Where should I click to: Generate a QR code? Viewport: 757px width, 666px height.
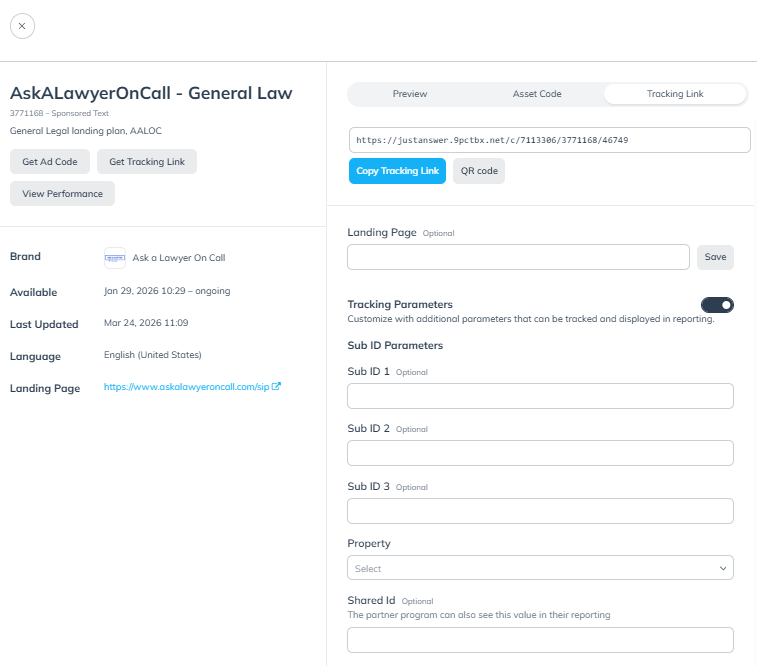(479, 171)
